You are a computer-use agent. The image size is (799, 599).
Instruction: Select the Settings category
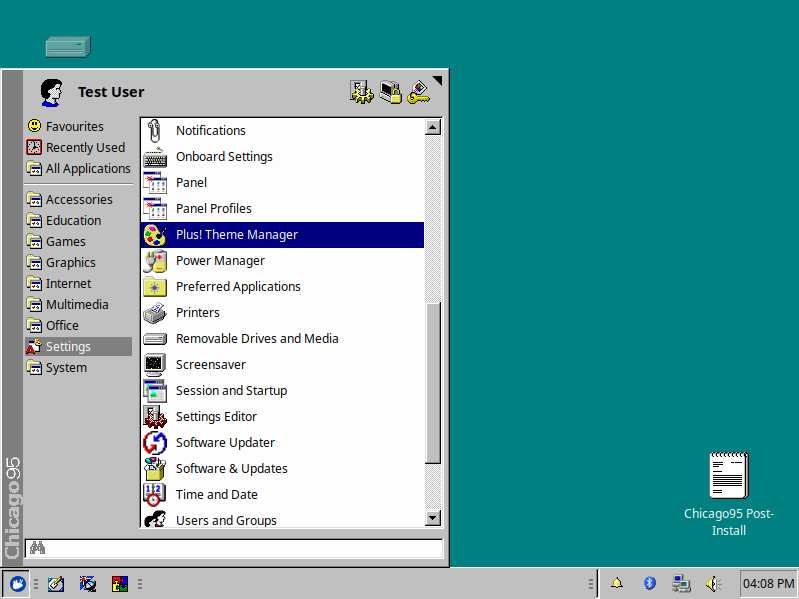[78, 346]
